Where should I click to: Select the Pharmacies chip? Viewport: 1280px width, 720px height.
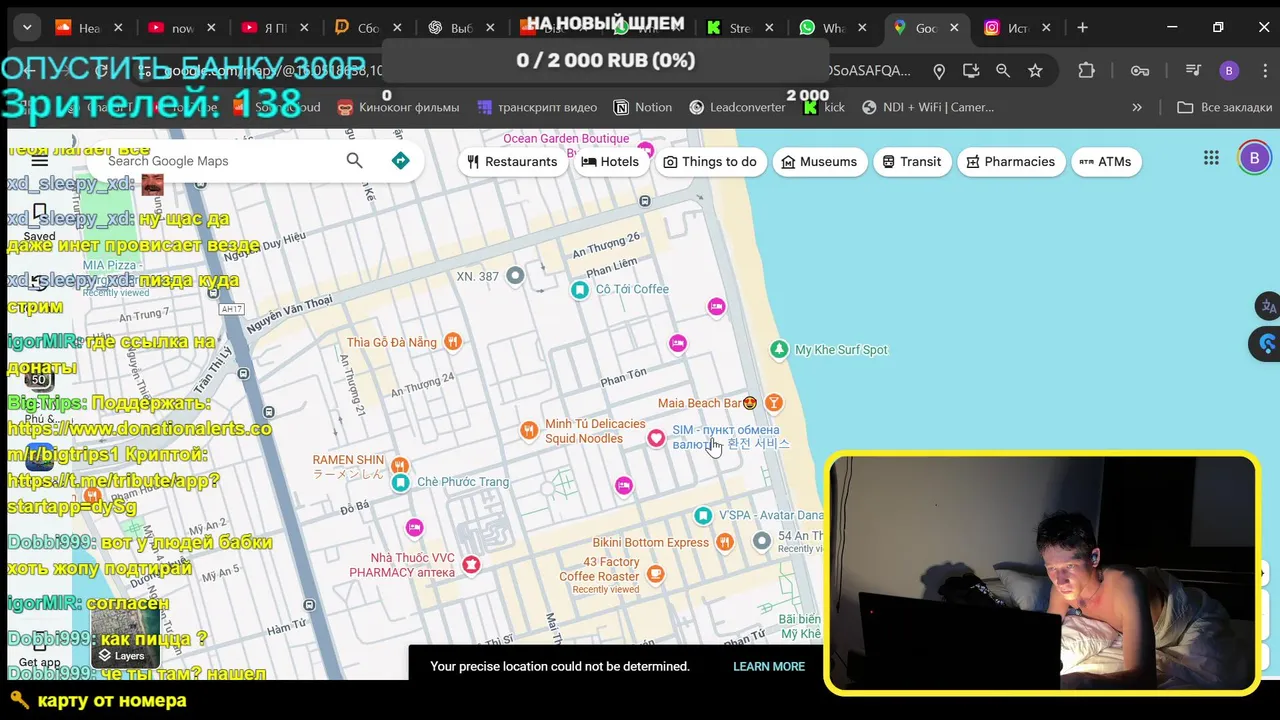[x=1011, y=161]
